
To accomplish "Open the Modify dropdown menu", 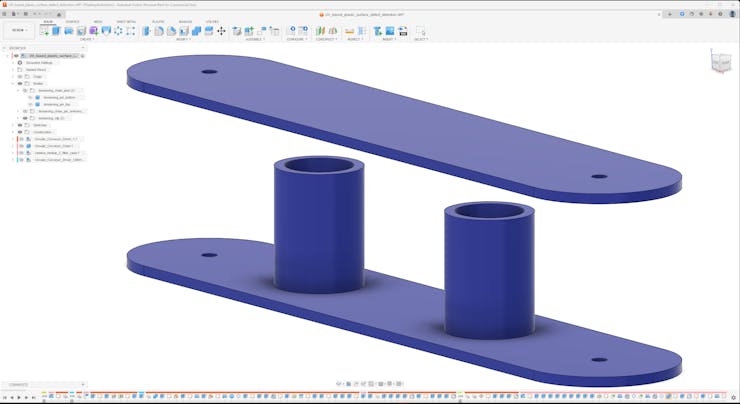I will 184,39.
